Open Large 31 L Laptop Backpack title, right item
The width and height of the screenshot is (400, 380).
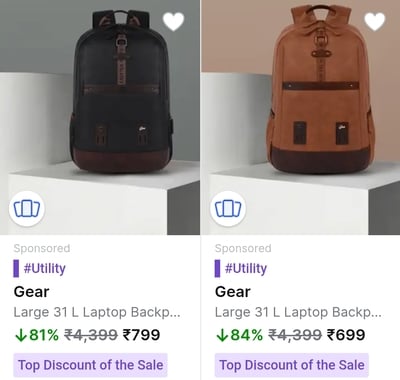[298, 313]
